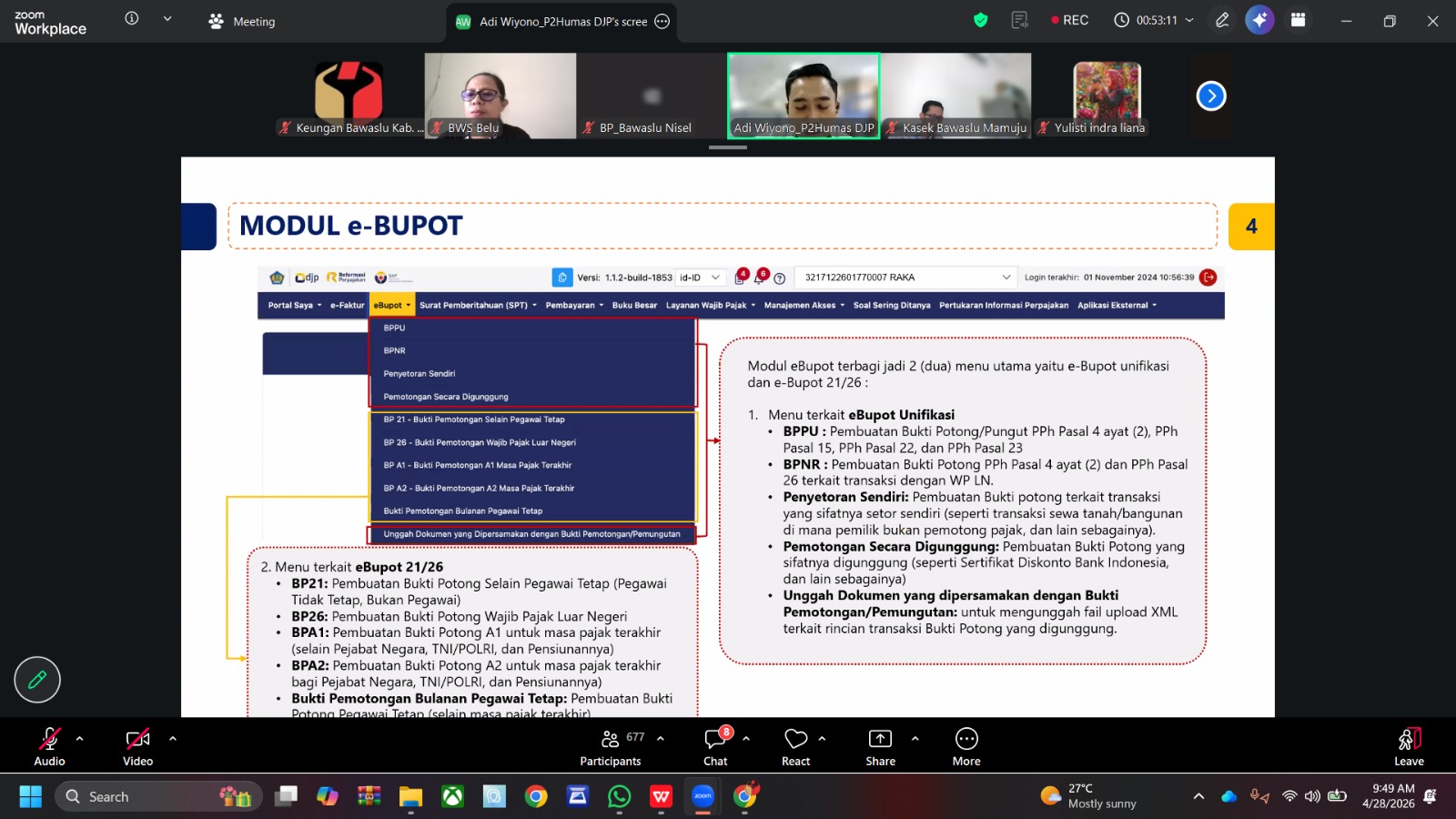Open the meeting timer dropdown arrow
Image resolution: width=1456 pixels, height=819 pixels.
1189,20
